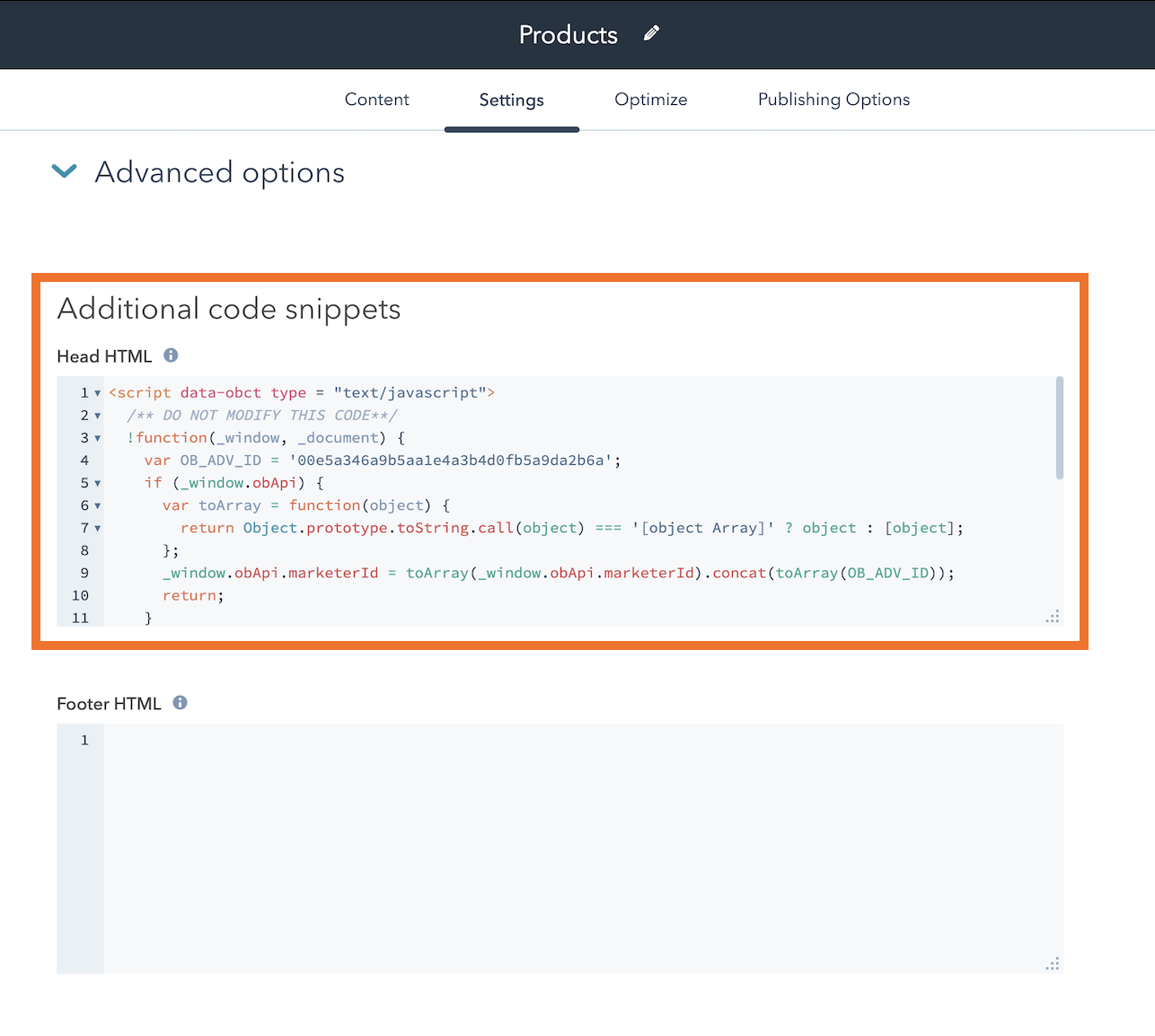The width and height of the screenshot is (1155, 1036).
Task: Toggle the fold arrow on line 7
Action: tap(98, 528)
